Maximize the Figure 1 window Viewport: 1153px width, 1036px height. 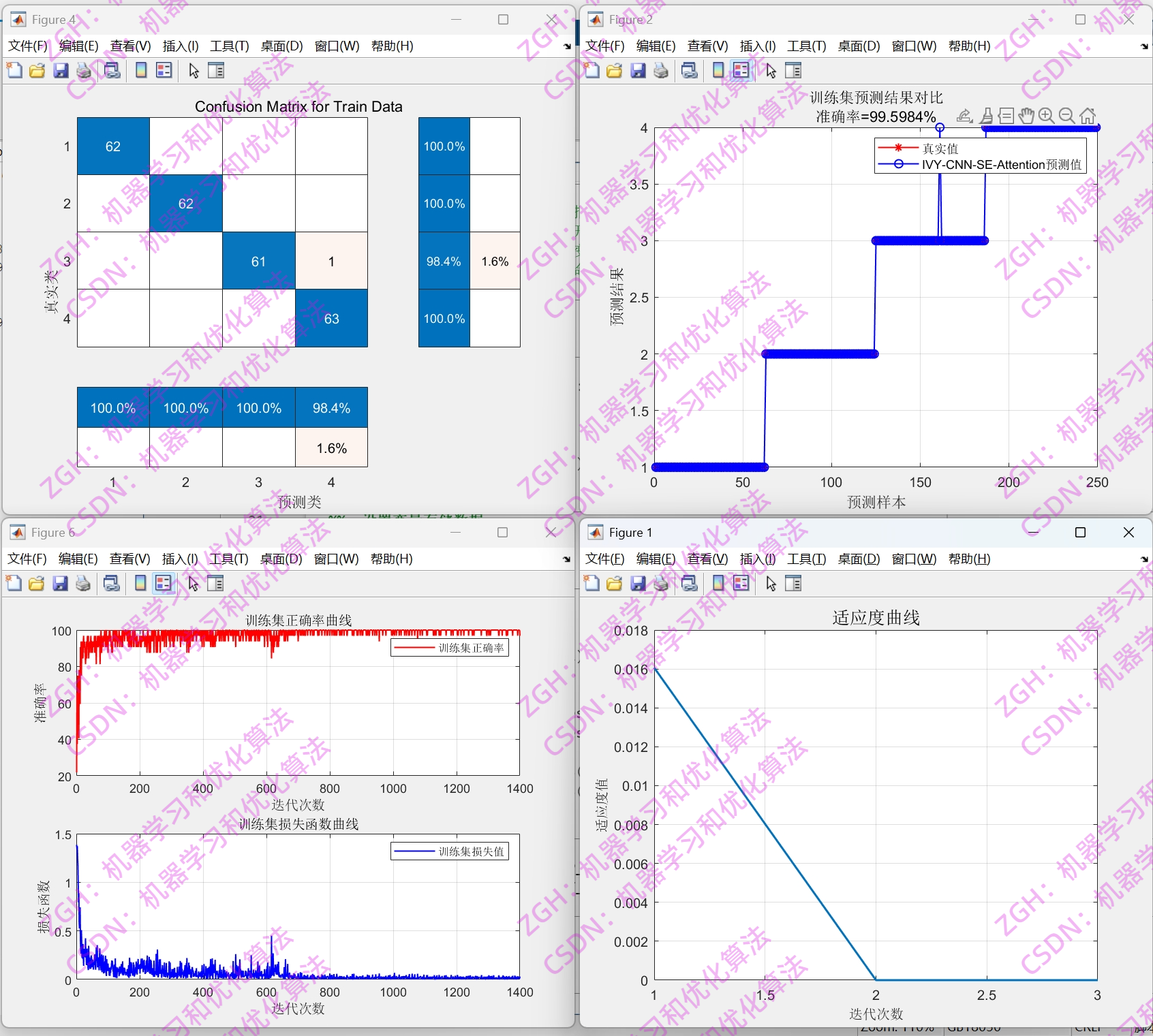(x=1080, y=532)
